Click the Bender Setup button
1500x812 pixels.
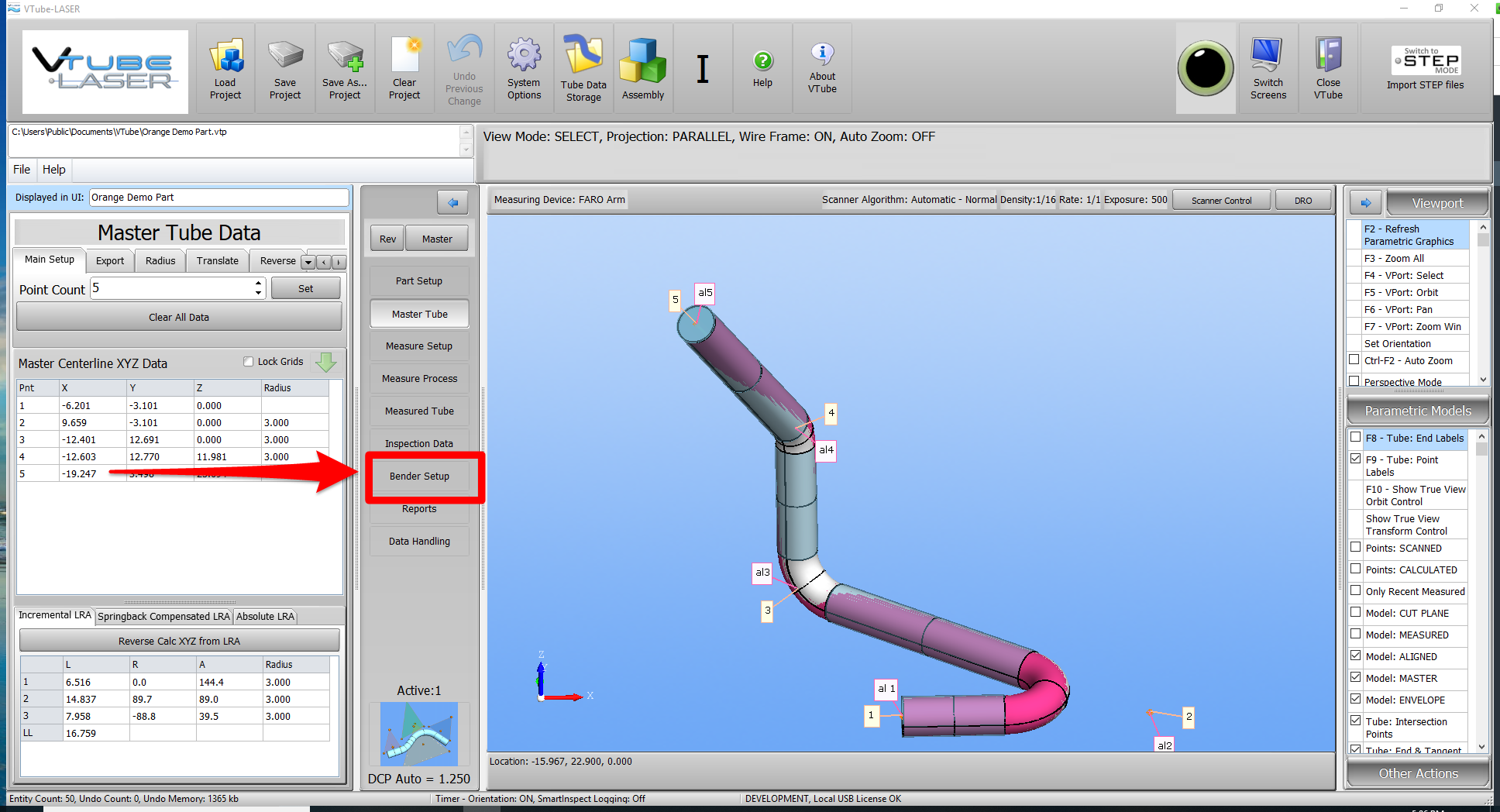[419, 477]
